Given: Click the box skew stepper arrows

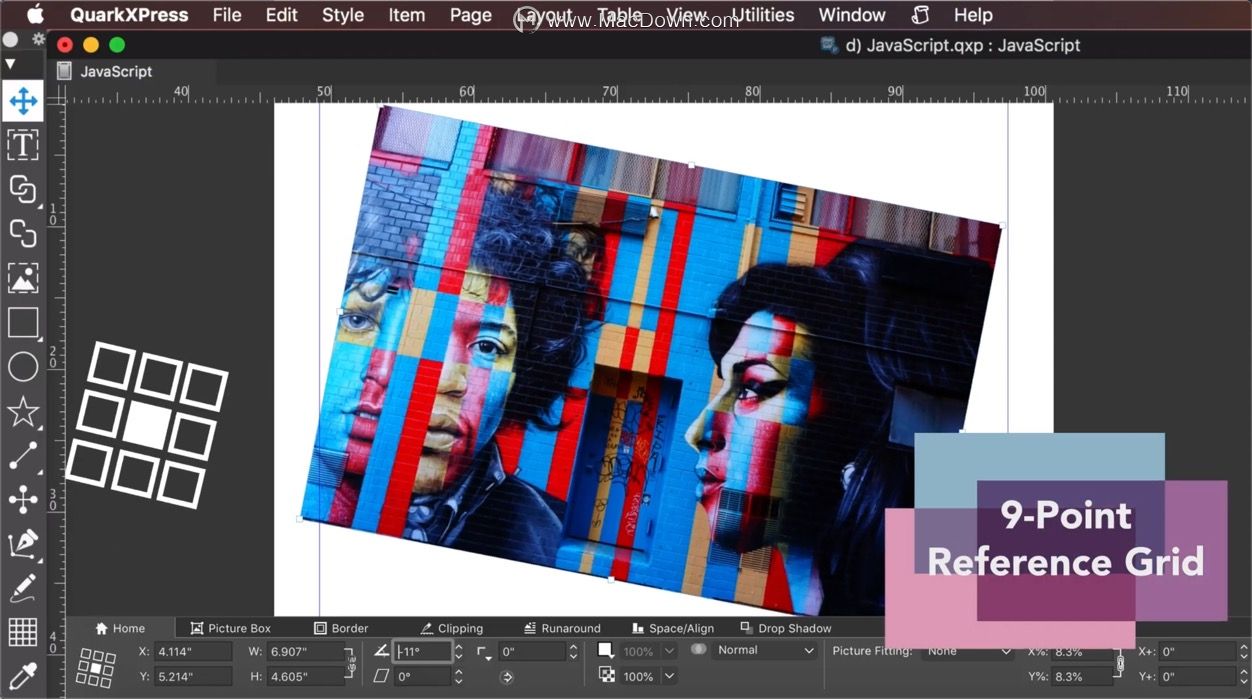Looking at the screenshot, I should tap(459, 677).
